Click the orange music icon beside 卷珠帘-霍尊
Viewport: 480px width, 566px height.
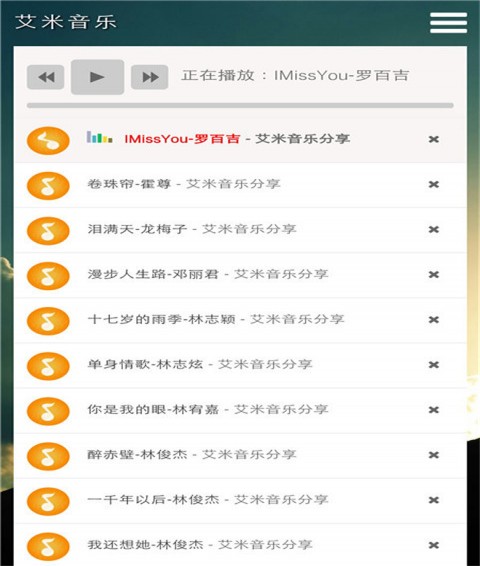pos(48,186)
